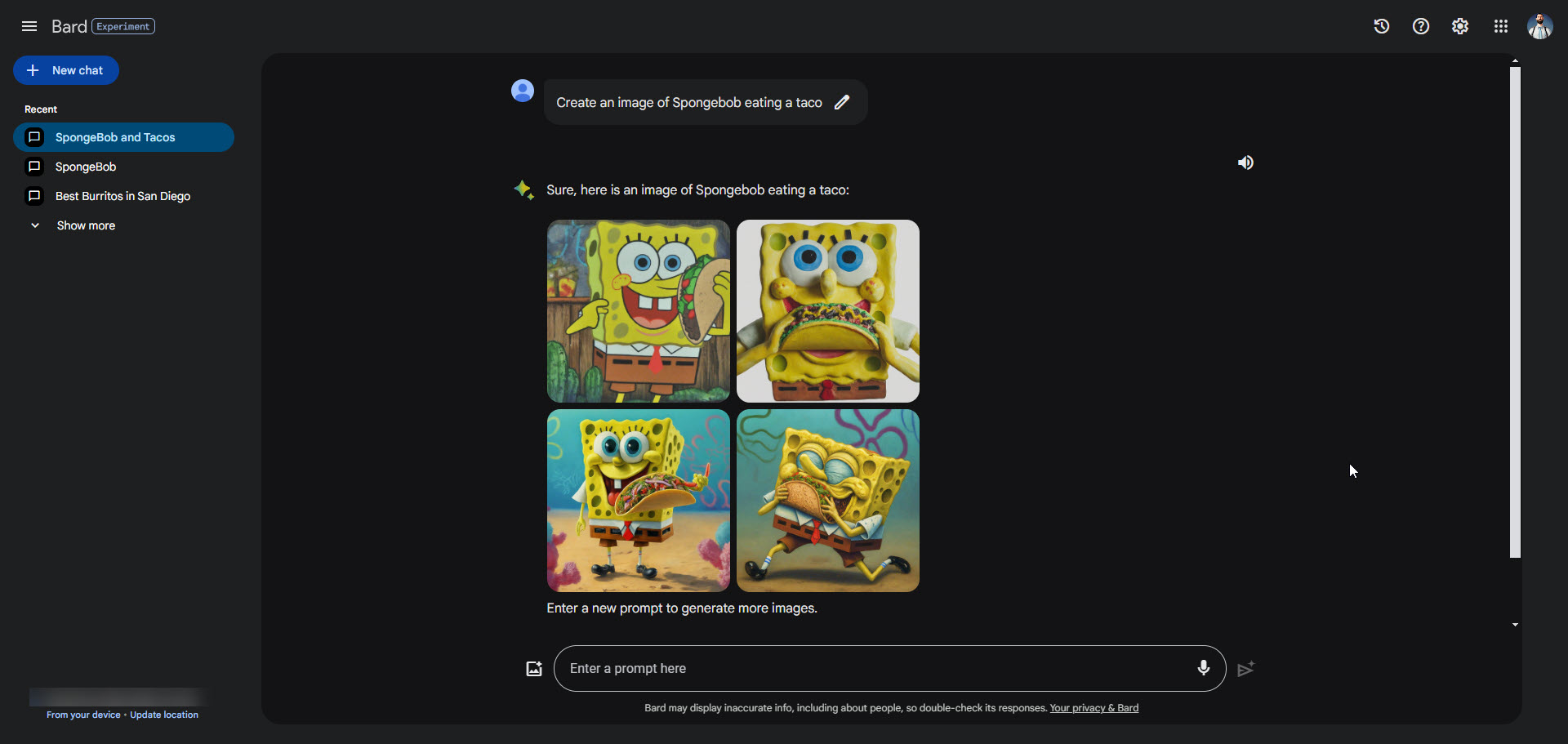Open the SpongeBob recent chat
1568x744 pixels.
point(123,167)
